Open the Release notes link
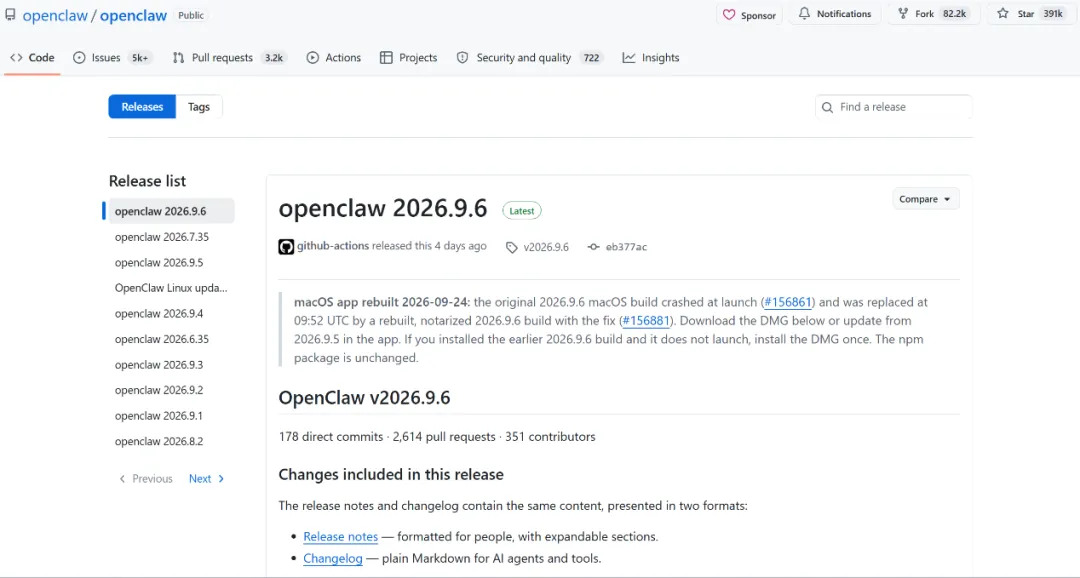This screenshot has height=578, width=1080. (x=340, y=537)
